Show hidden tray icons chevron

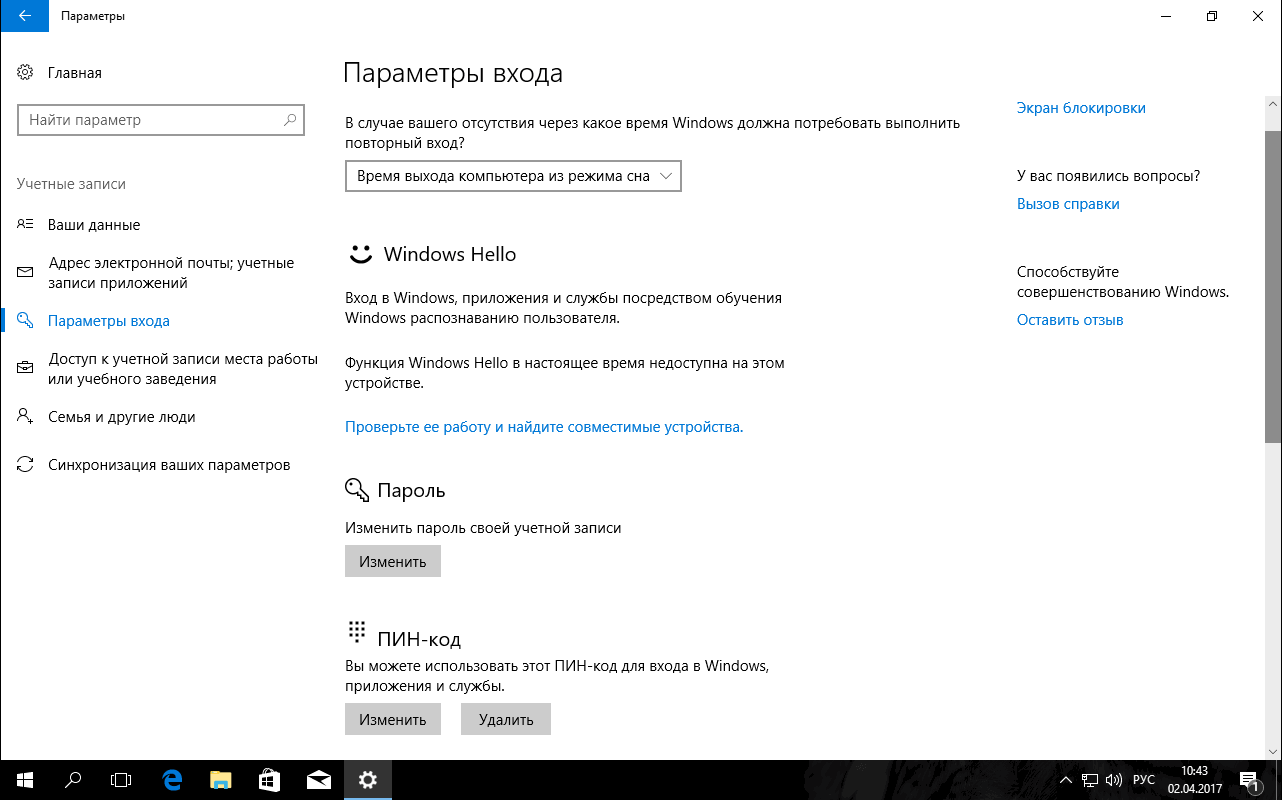click(x=1067, y=780)
